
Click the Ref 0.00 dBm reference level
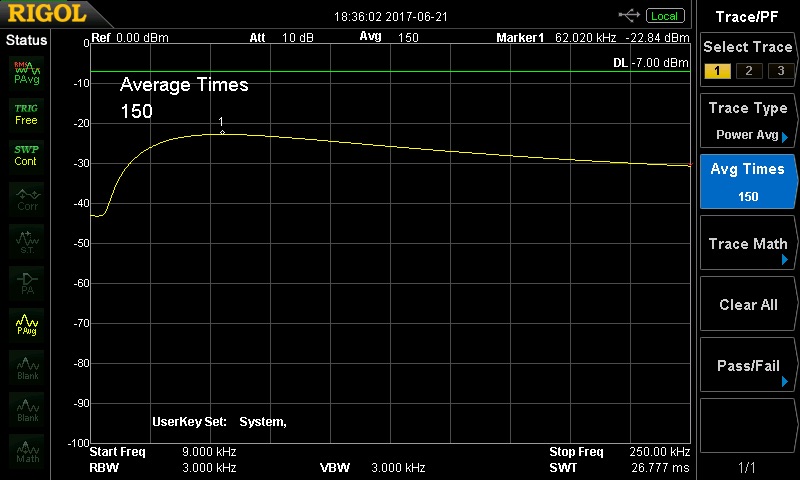click(x=130, y=38)
